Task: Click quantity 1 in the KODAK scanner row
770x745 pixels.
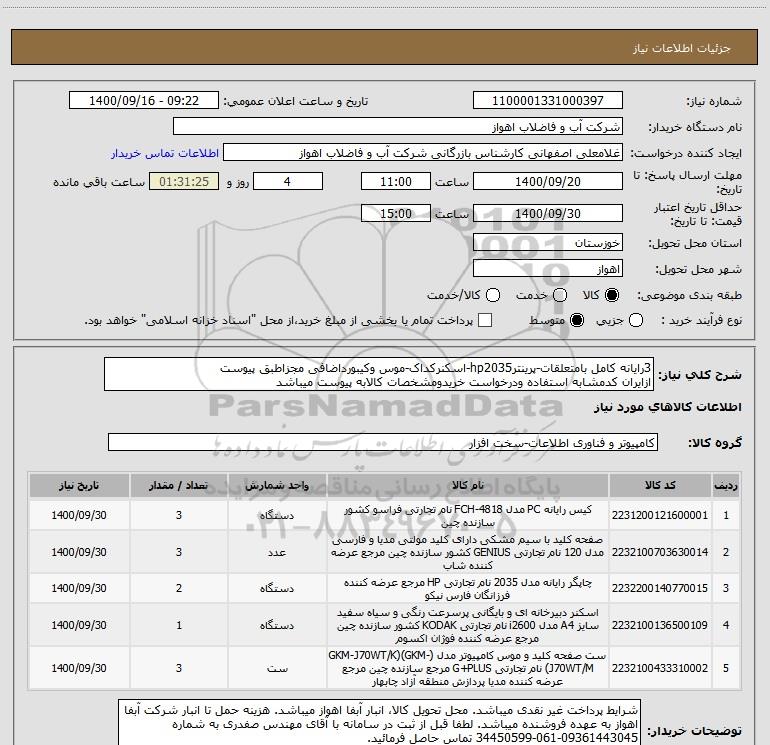Action: (179, 625)
